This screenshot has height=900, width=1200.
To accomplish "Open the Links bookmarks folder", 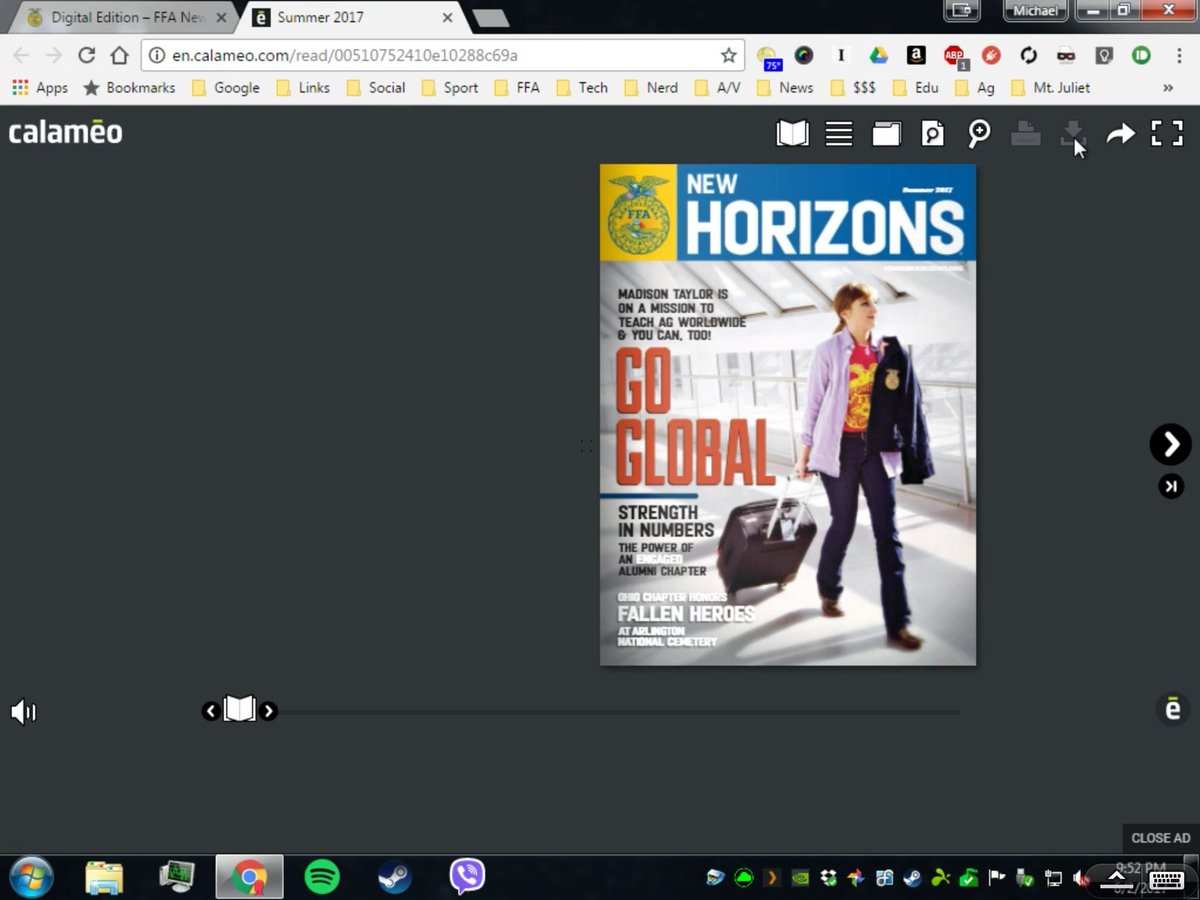I will [302, 88].
